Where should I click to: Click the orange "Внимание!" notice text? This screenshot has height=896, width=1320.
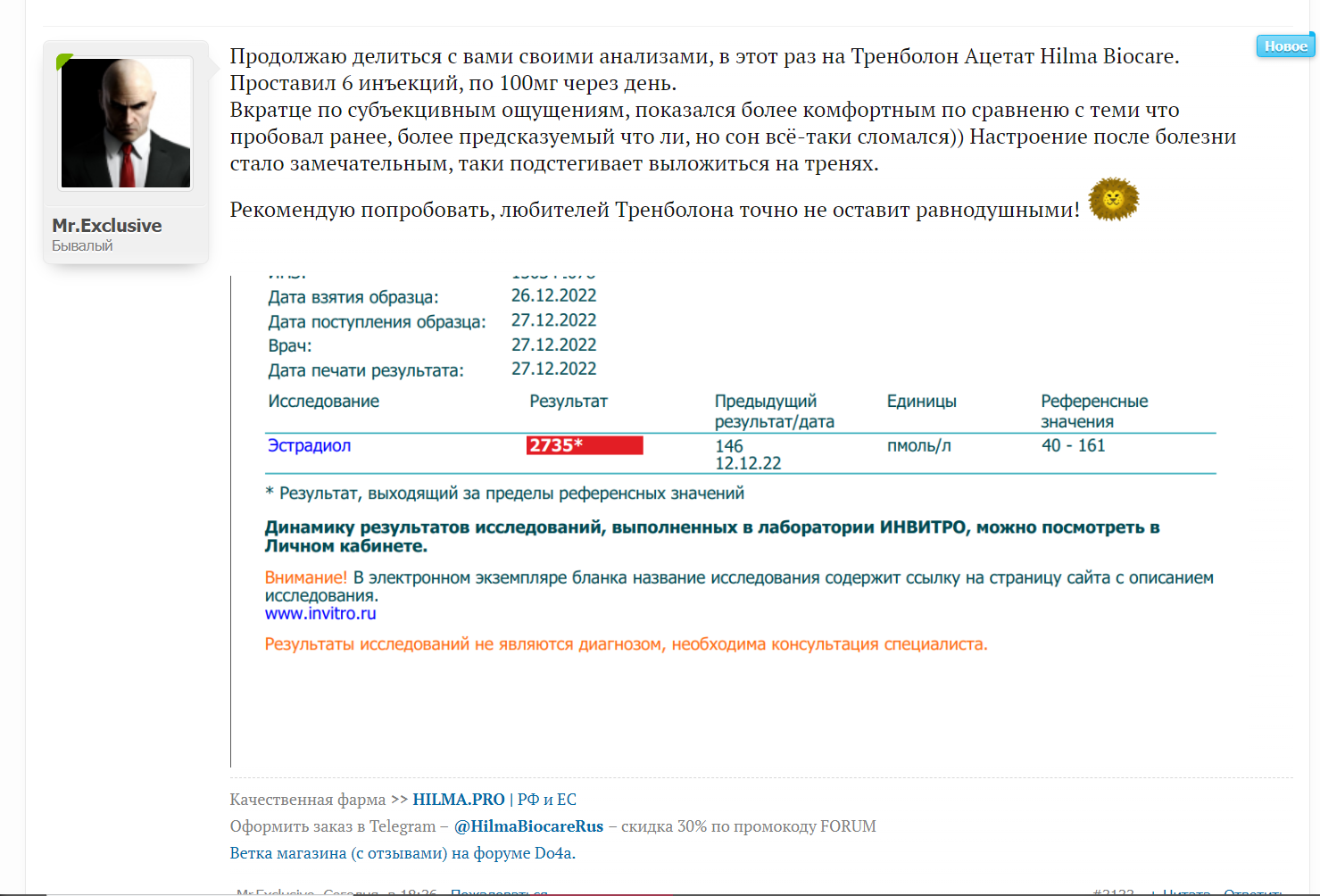click(x=305, y=578)
